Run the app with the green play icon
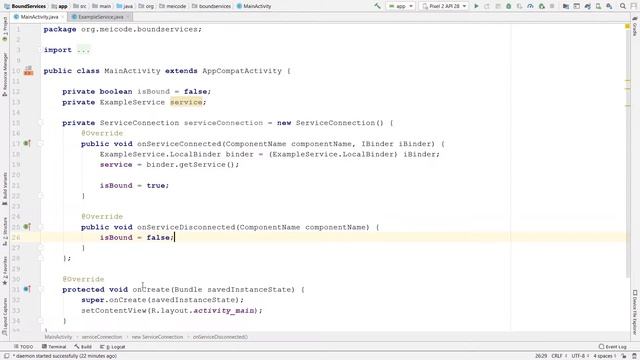640x360 pixels. click(476, 6)
